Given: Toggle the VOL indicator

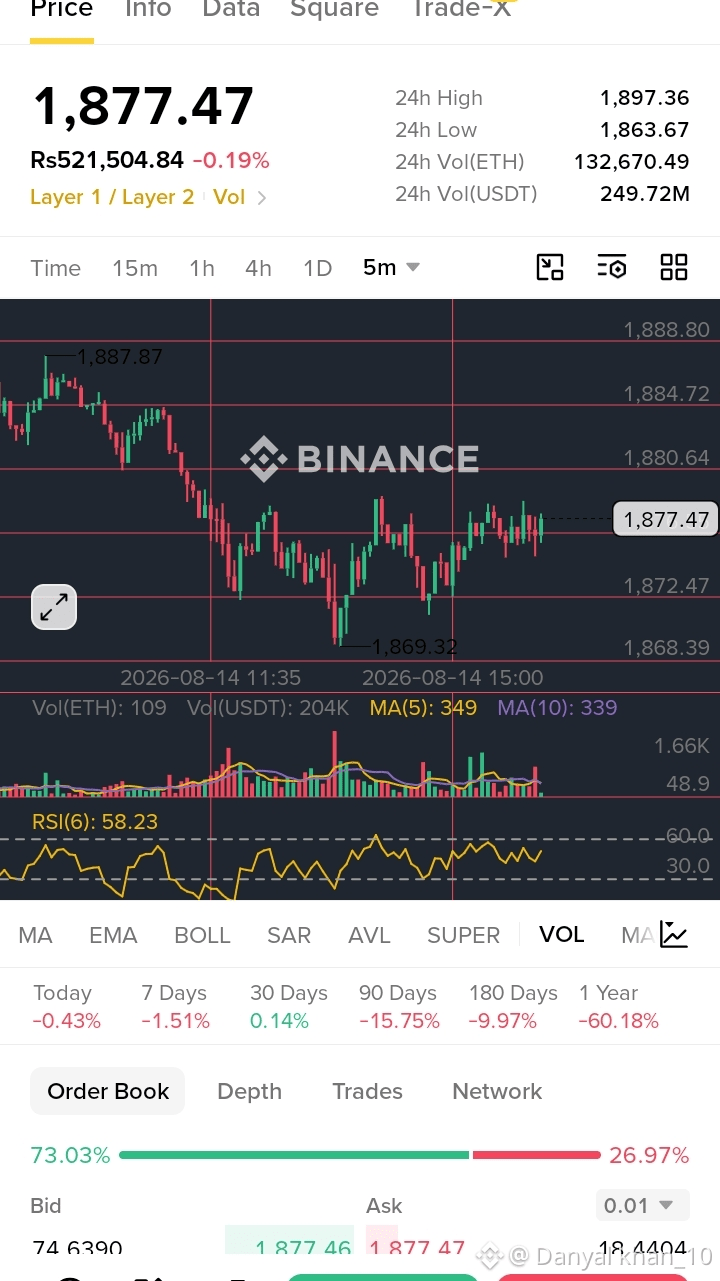Looking at the screenshot, I should (x=561, y=934).
